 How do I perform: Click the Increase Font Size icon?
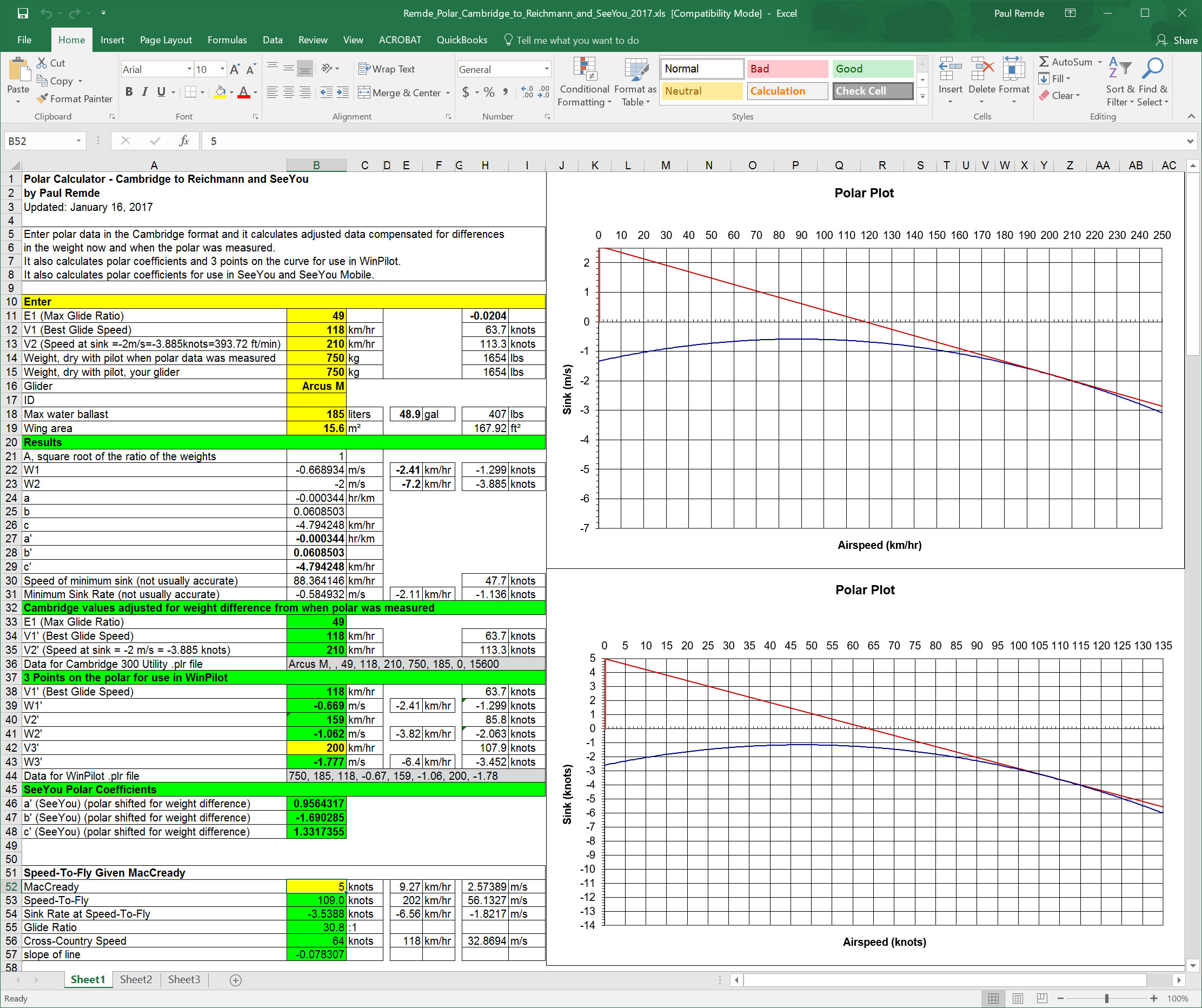pyautogui.click(x=234, y=69)
